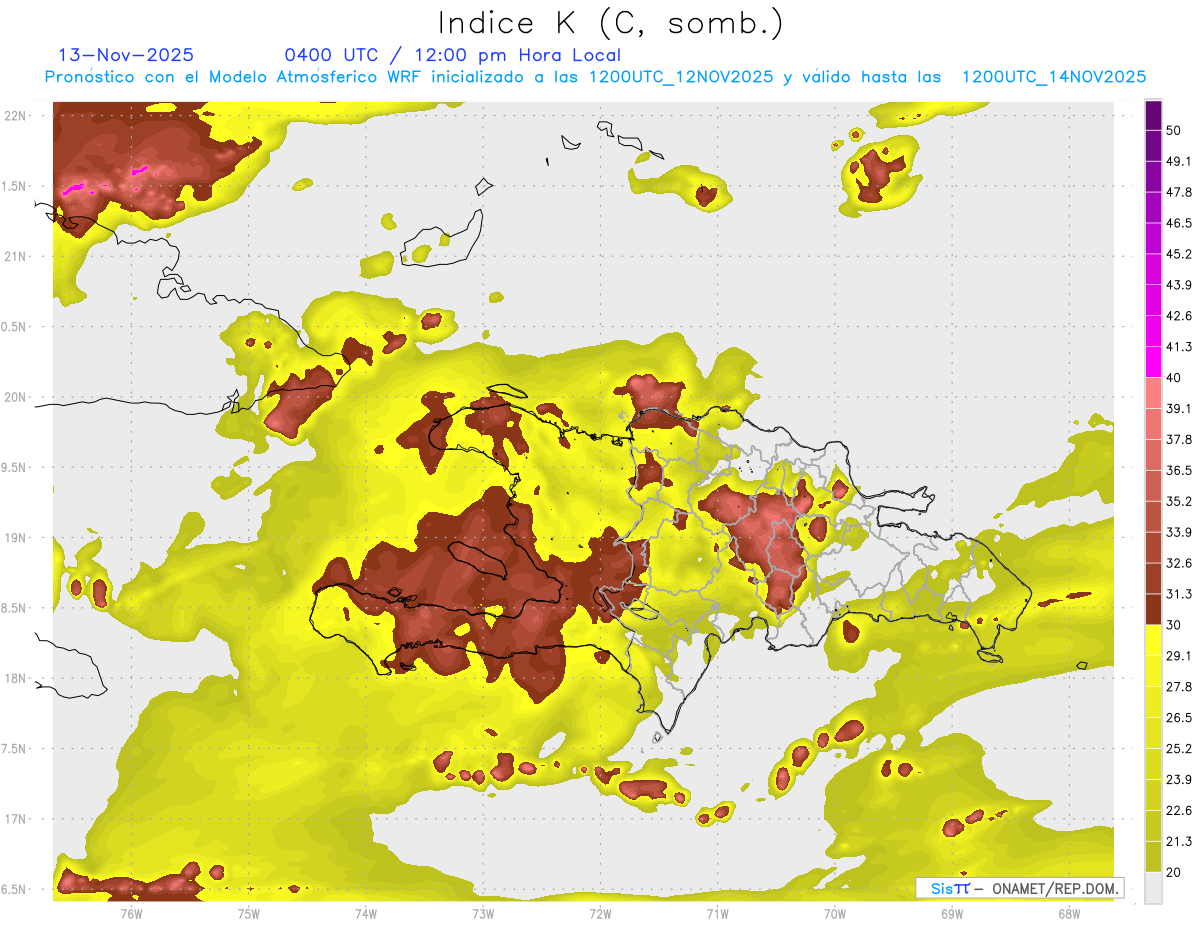Screen dimensions: 1200x927
Task: Click the longitude label "76W"
Action: [x=131, y=913]
